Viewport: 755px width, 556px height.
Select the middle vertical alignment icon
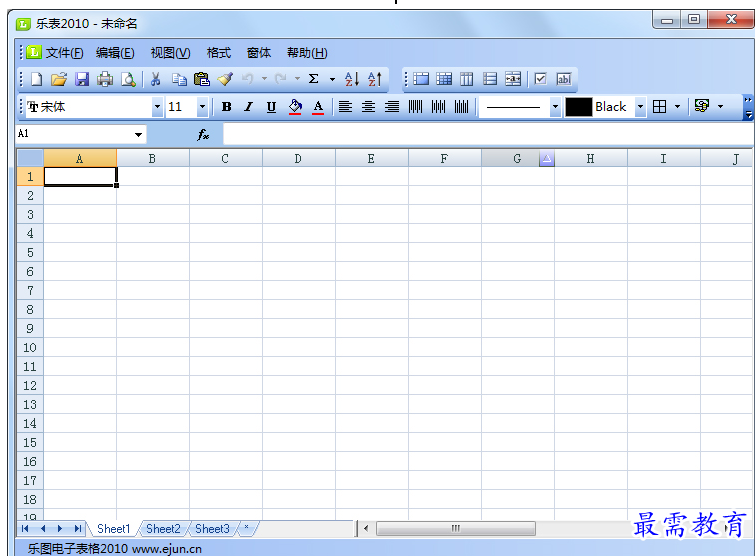tap(438, 106)
